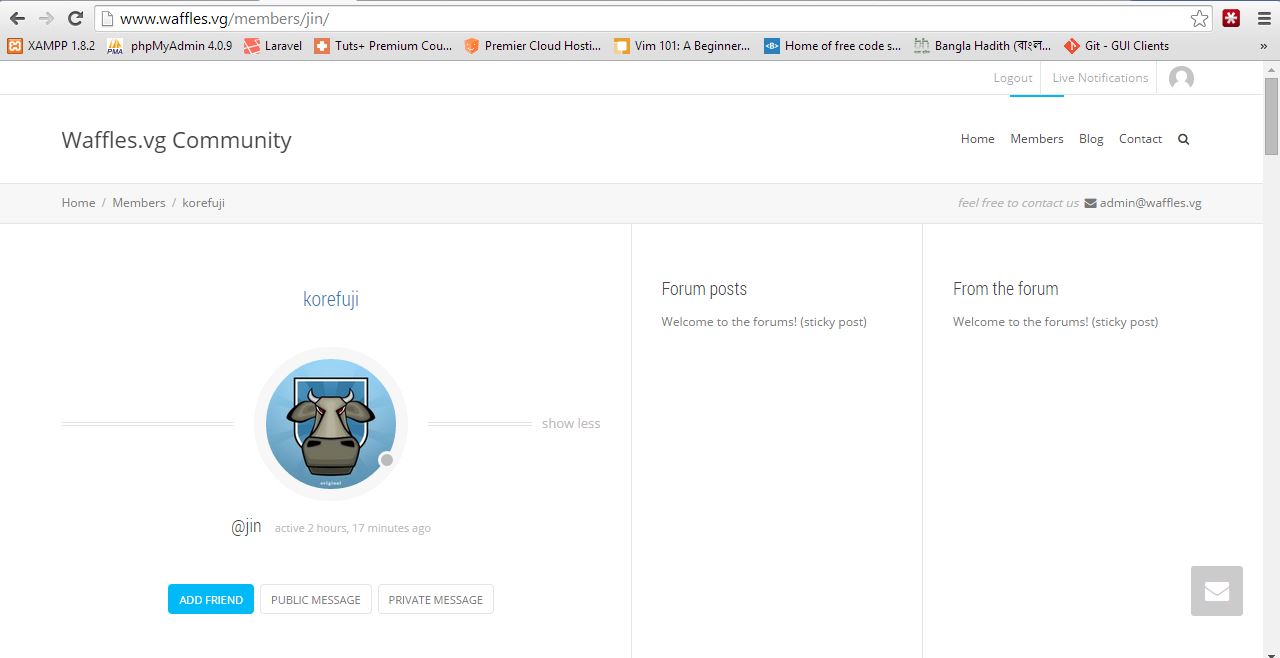Click the page vertical scrollbar thumb
Image resolution: width=1280 pixels, height=658 pixels.
[x=1271, y=115]
